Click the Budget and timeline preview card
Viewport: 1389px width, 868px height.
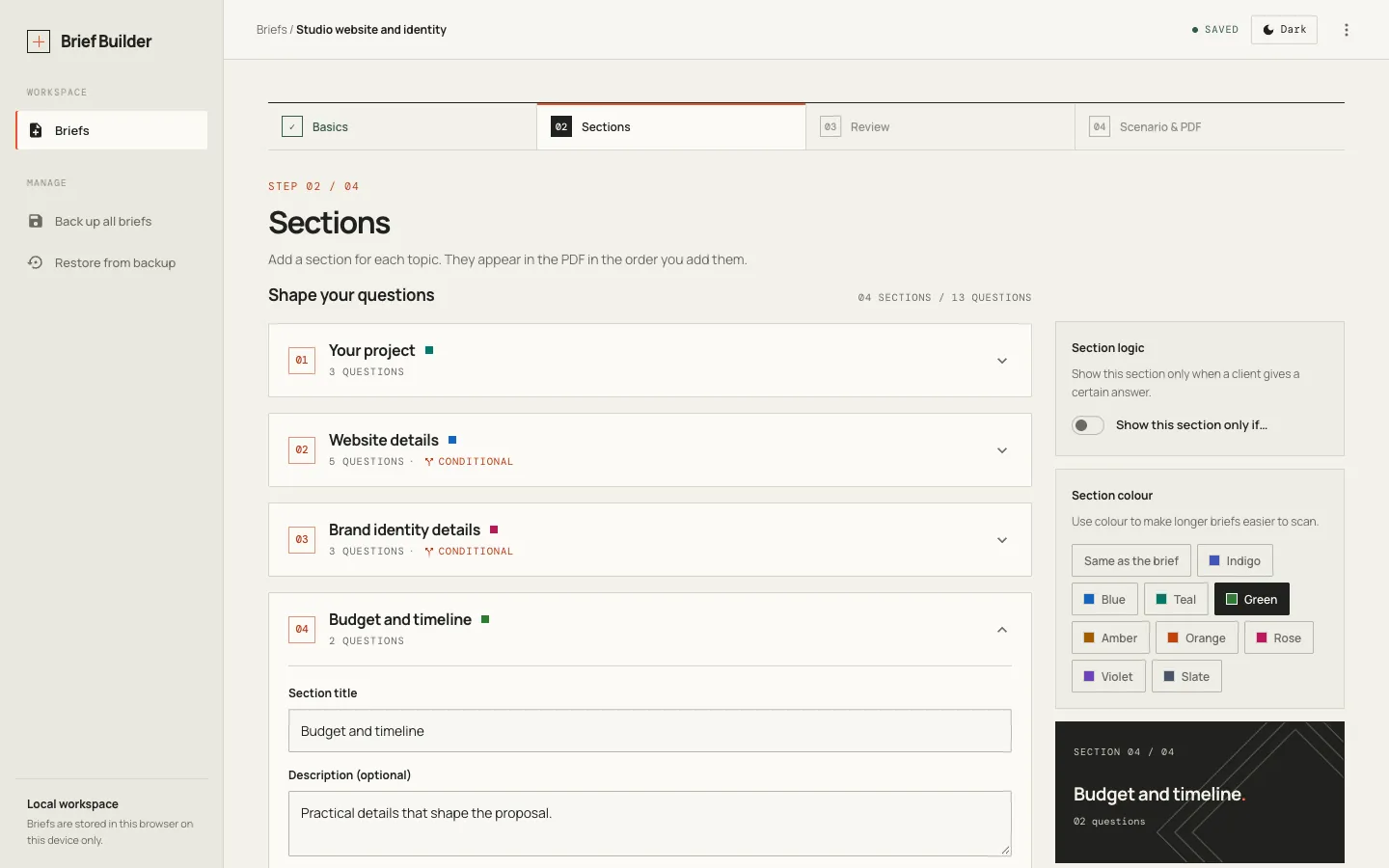(1200, 792)
